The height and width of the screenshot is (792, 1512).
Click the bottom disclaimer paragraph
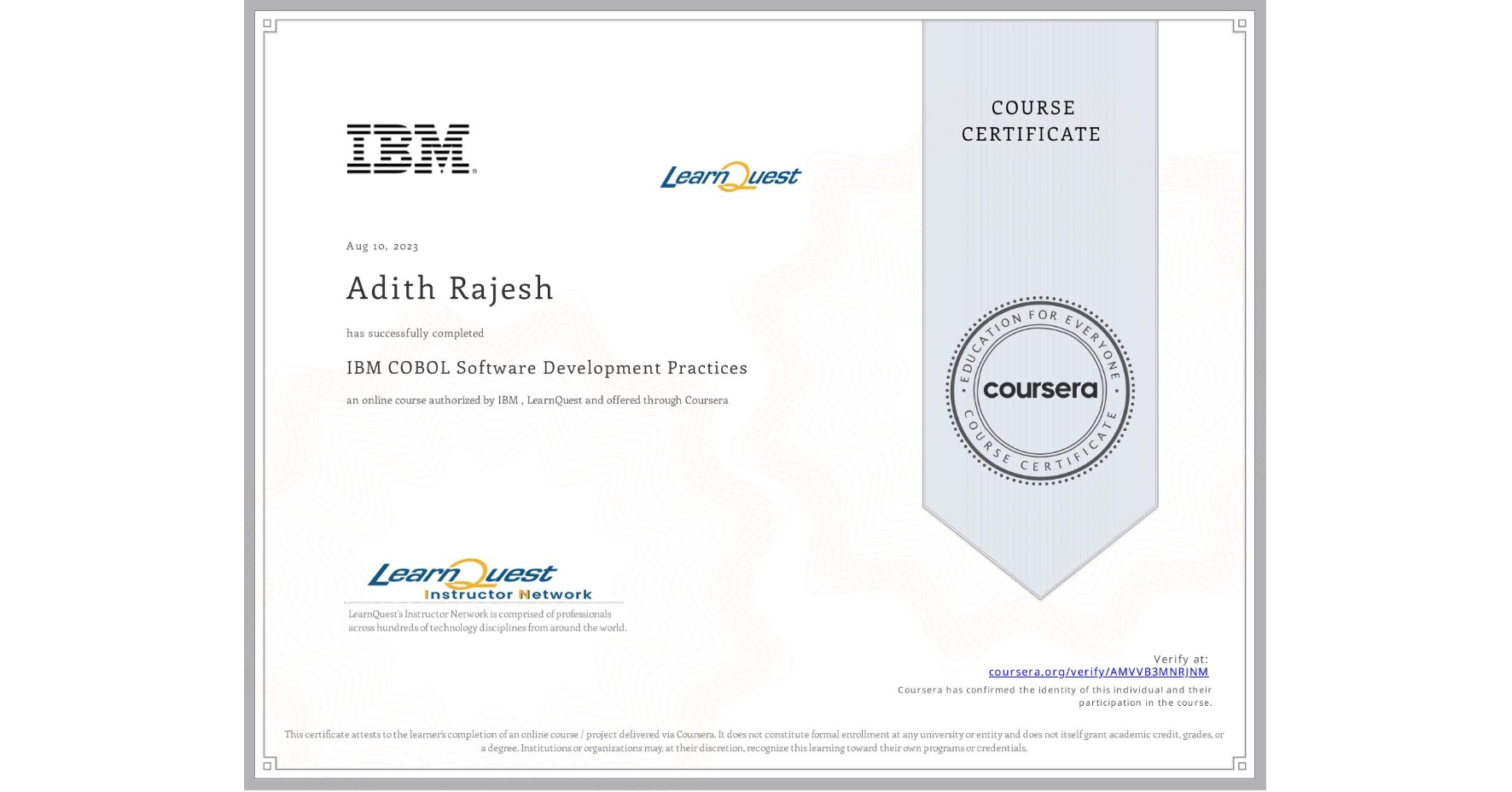754,739
